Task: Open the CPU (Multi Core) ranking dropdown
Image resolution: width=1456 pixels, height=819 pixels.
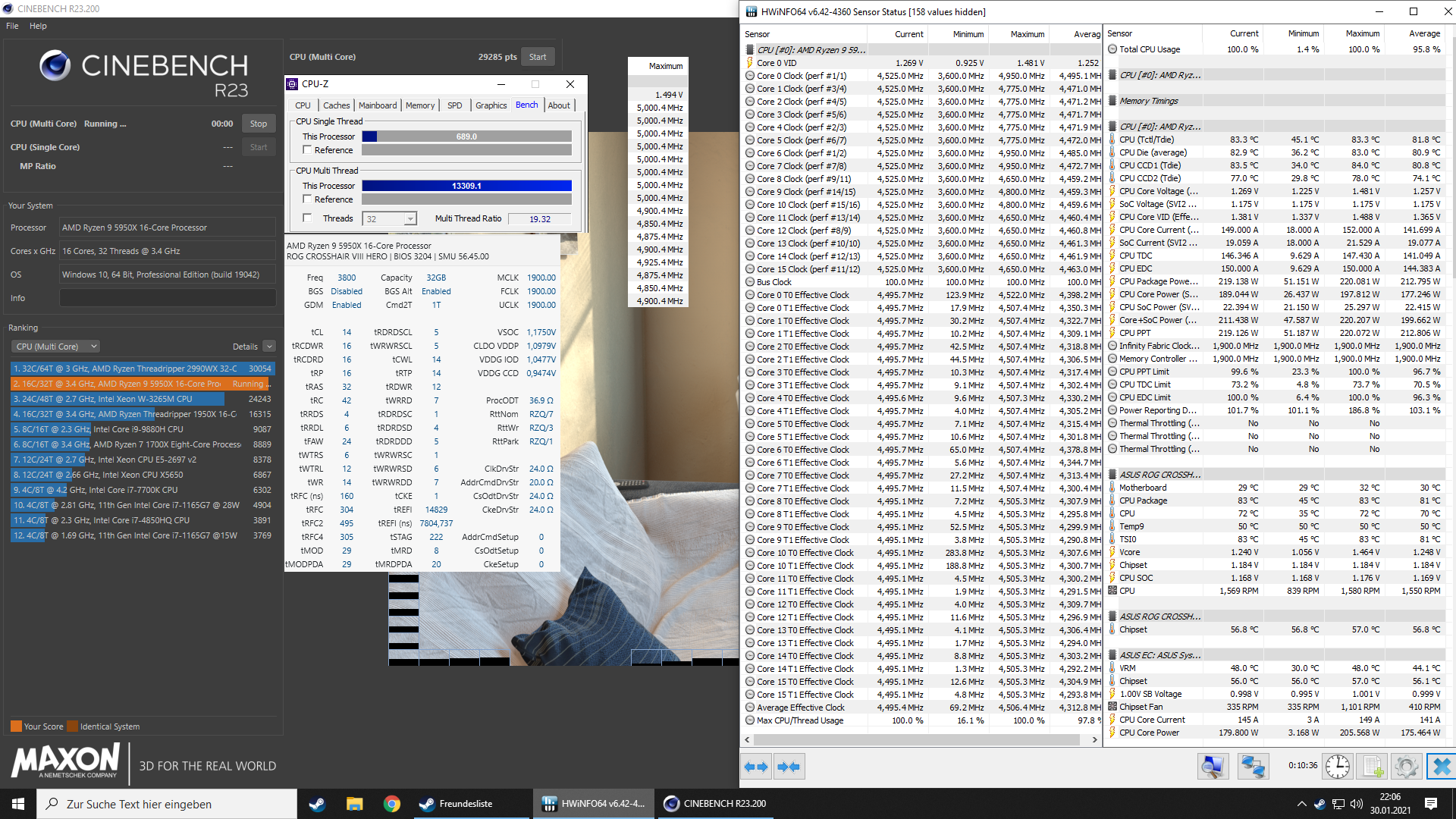Action: coord(56,347)
